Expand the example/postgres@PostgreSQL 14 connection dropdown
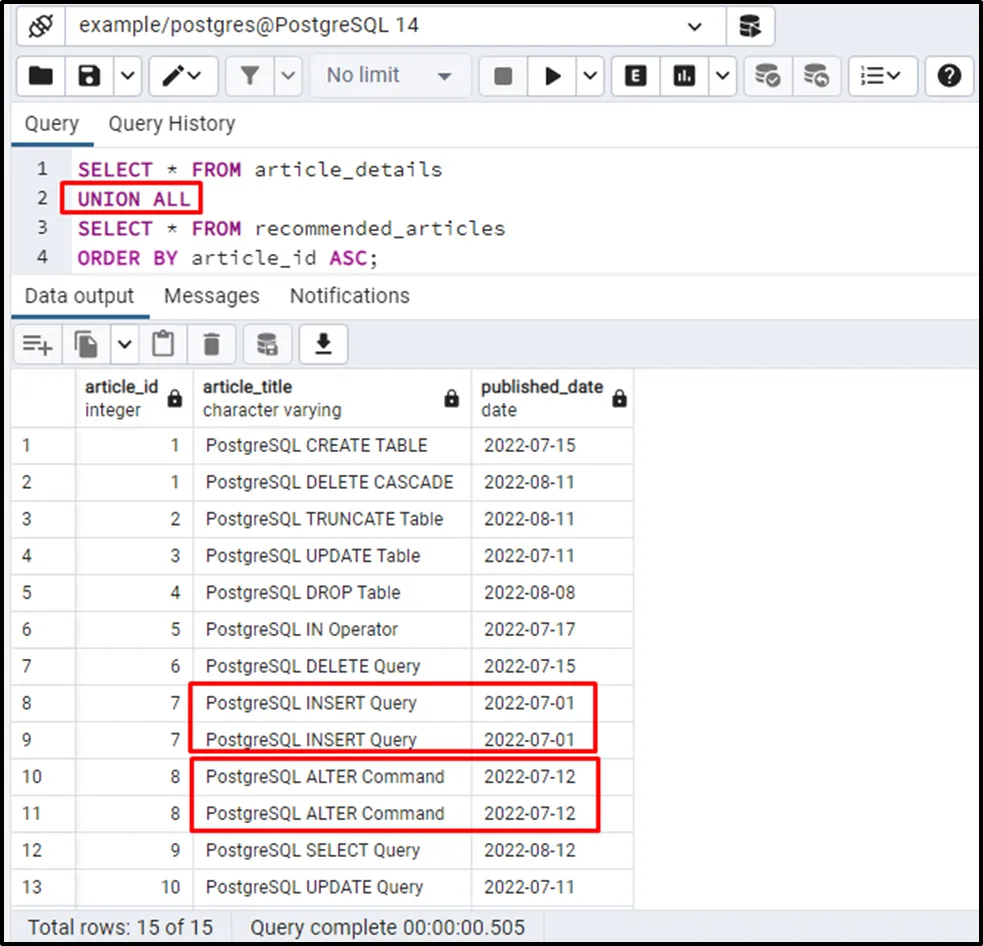Image resolution: width=983 pixels, height=946 pixels. [695, 27]
